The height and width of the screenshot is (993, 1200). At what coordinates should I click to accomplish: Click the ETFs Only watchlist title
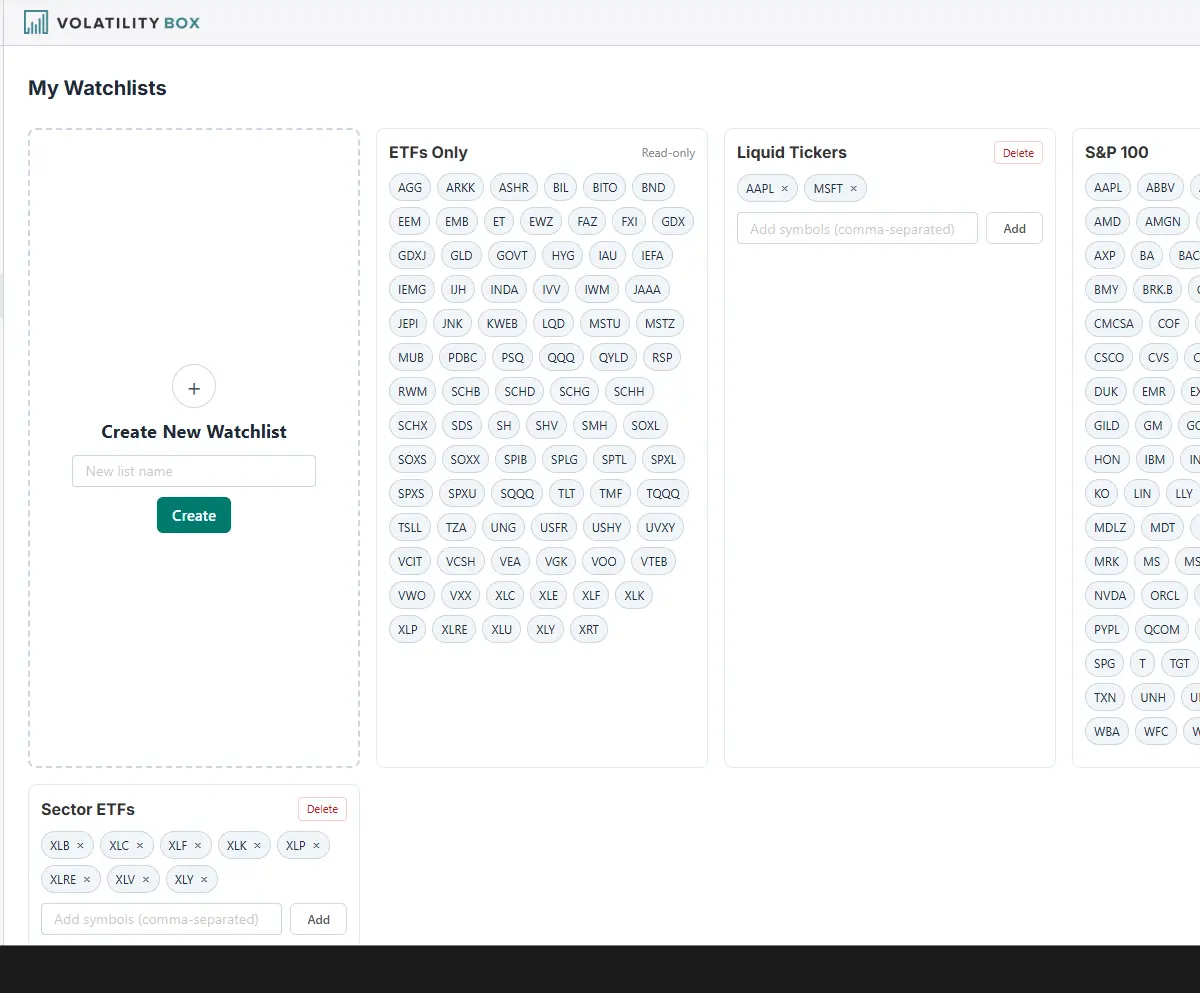428,153
